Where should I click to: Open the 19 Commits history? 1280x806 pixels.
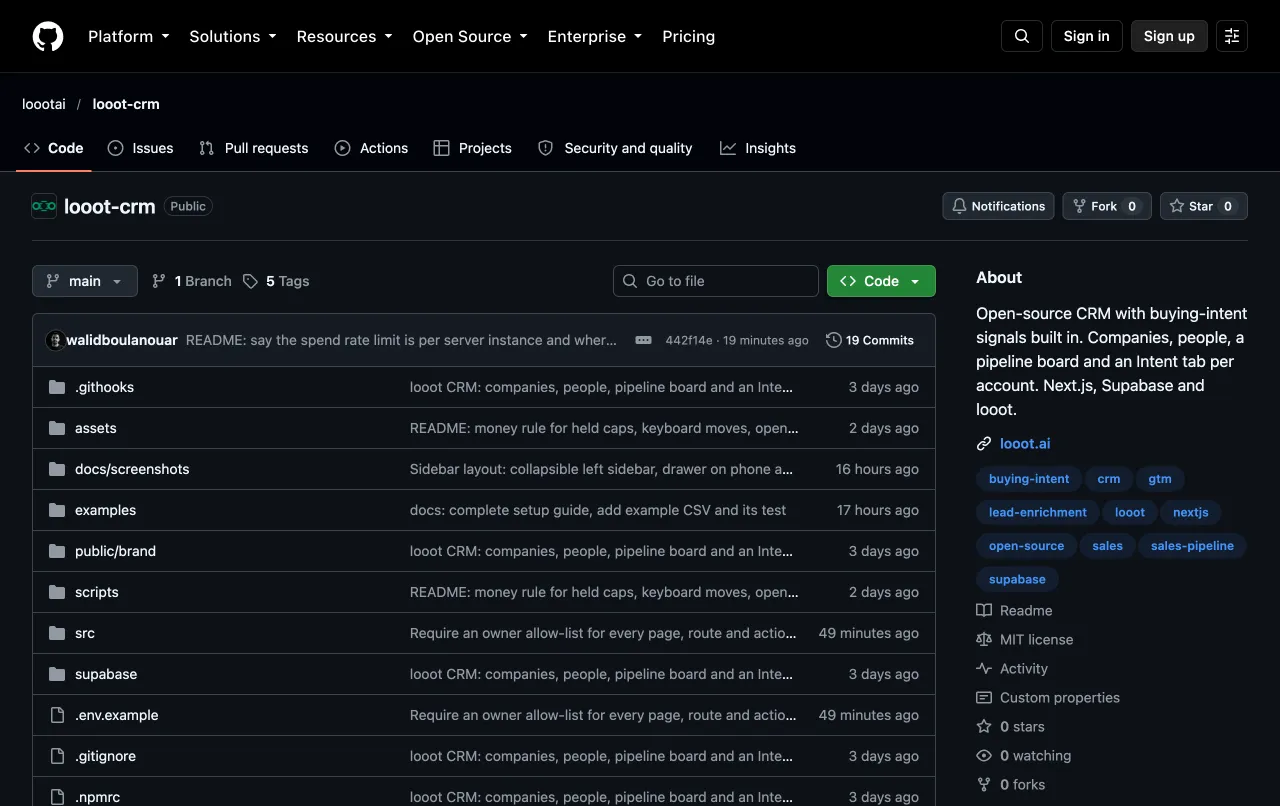tap(870, 340)
